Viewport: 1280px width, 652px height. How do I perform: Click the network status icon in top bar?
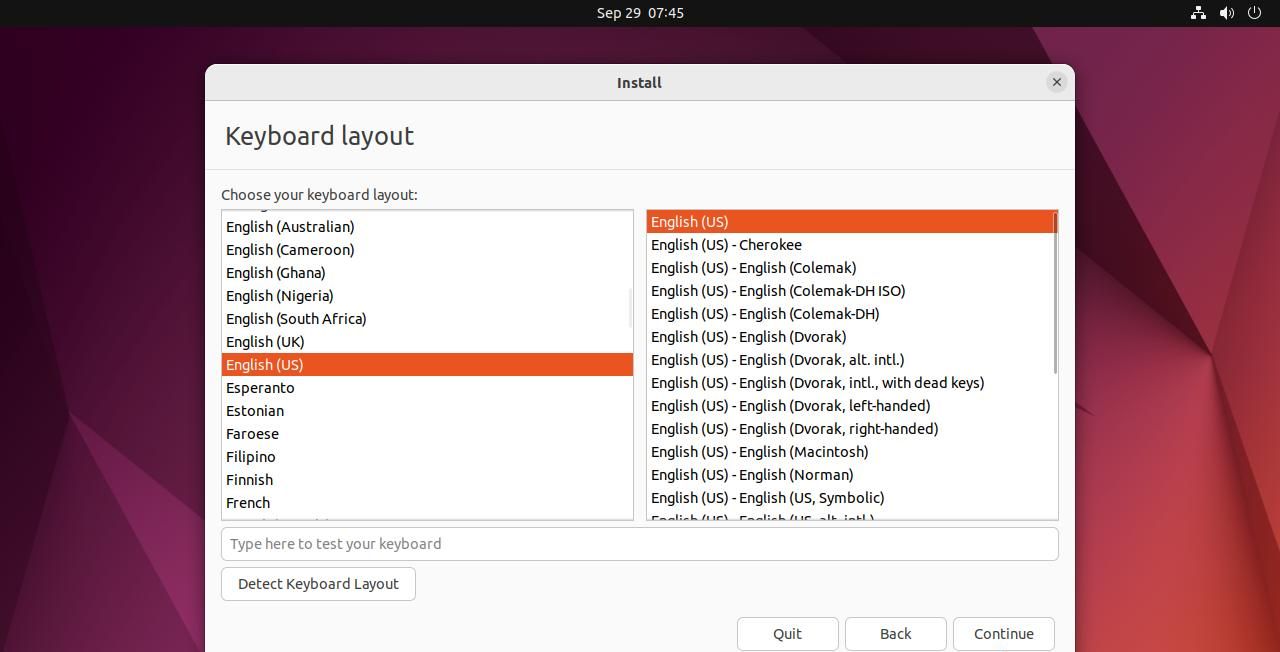point(1198,13)
